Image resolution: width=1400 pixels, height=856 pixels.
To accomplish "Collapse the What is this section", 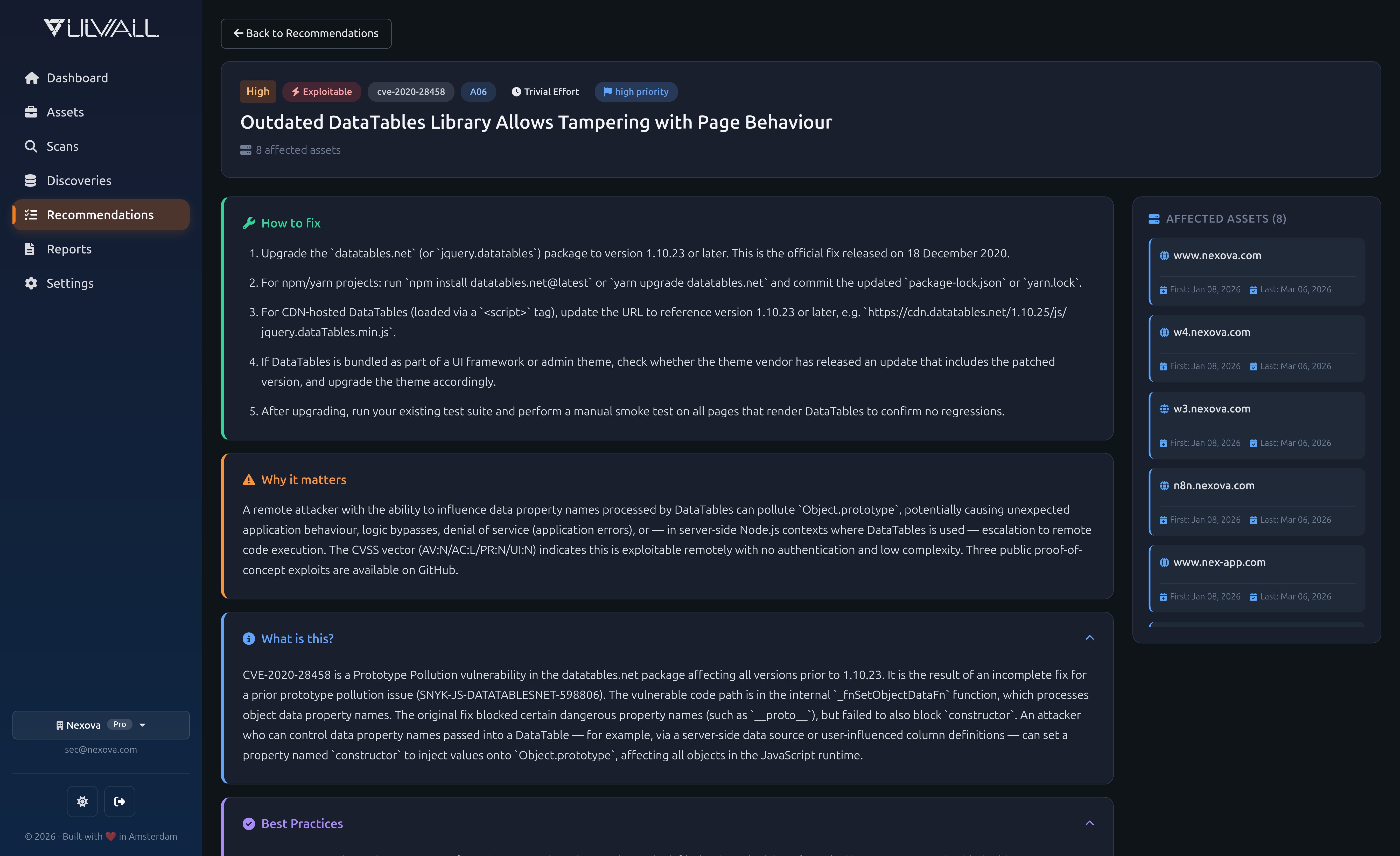I will point(1089,638).
